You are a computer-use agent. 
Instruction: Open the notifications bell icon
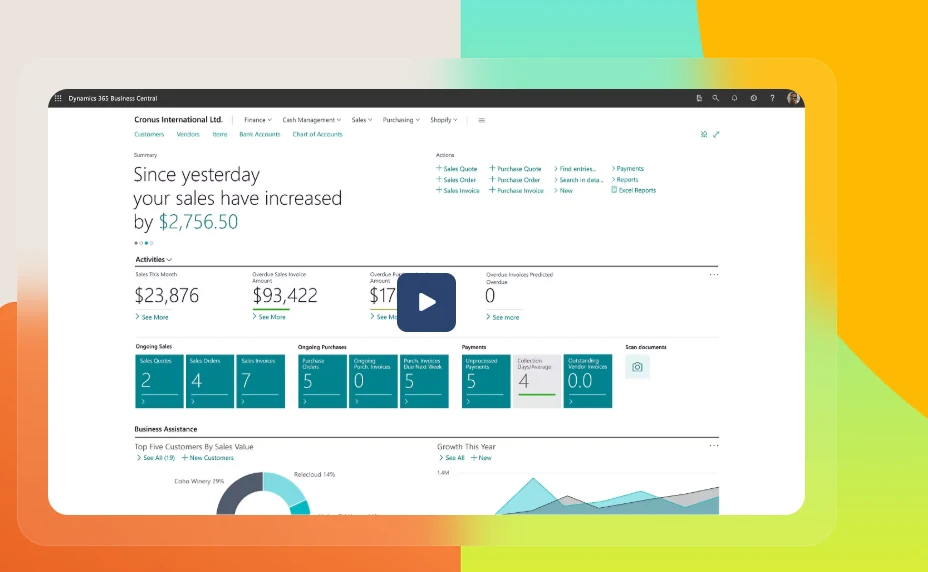pos(734,98)
